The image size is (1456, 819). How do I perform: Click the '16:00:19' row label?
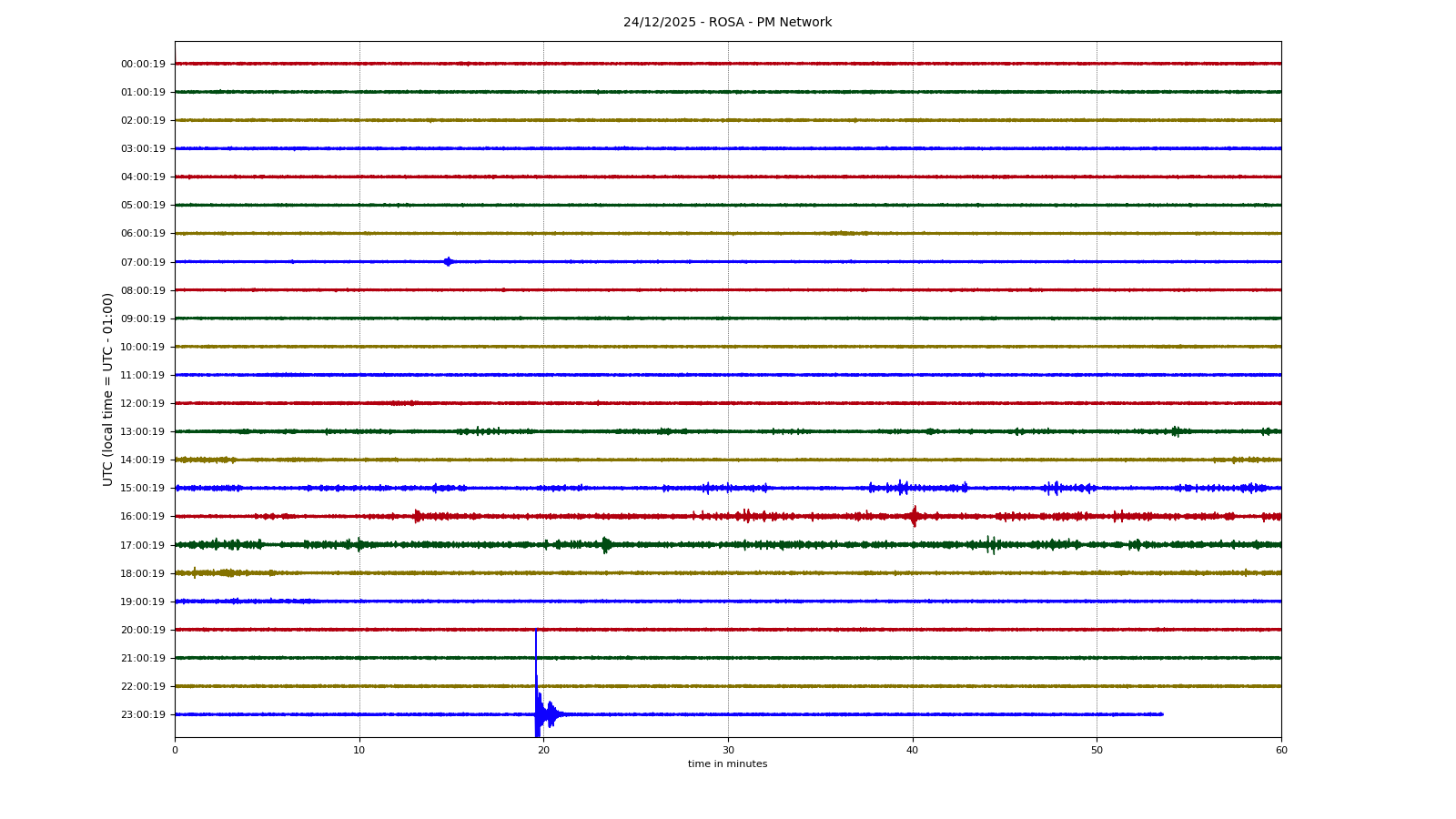[x=143, y=516]
